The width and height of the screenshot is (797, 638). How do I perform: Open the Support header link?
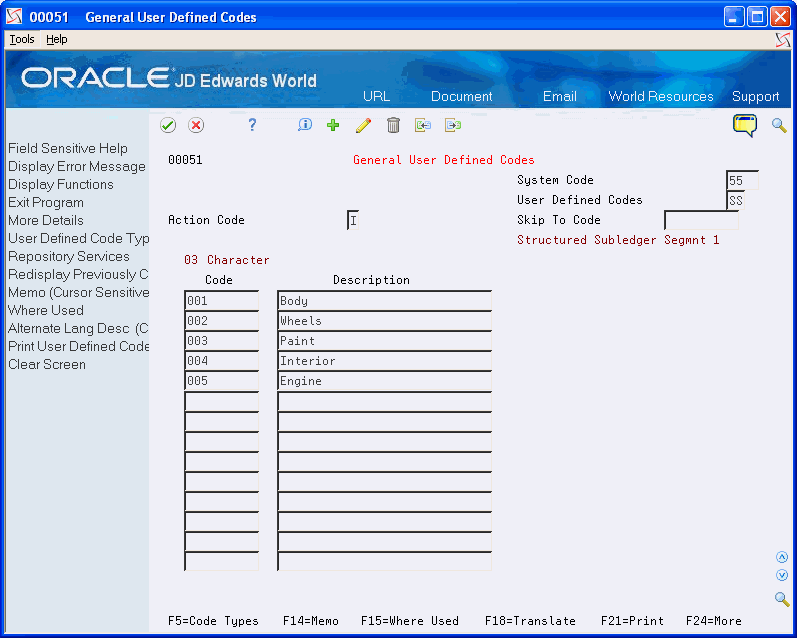point(755,96)
